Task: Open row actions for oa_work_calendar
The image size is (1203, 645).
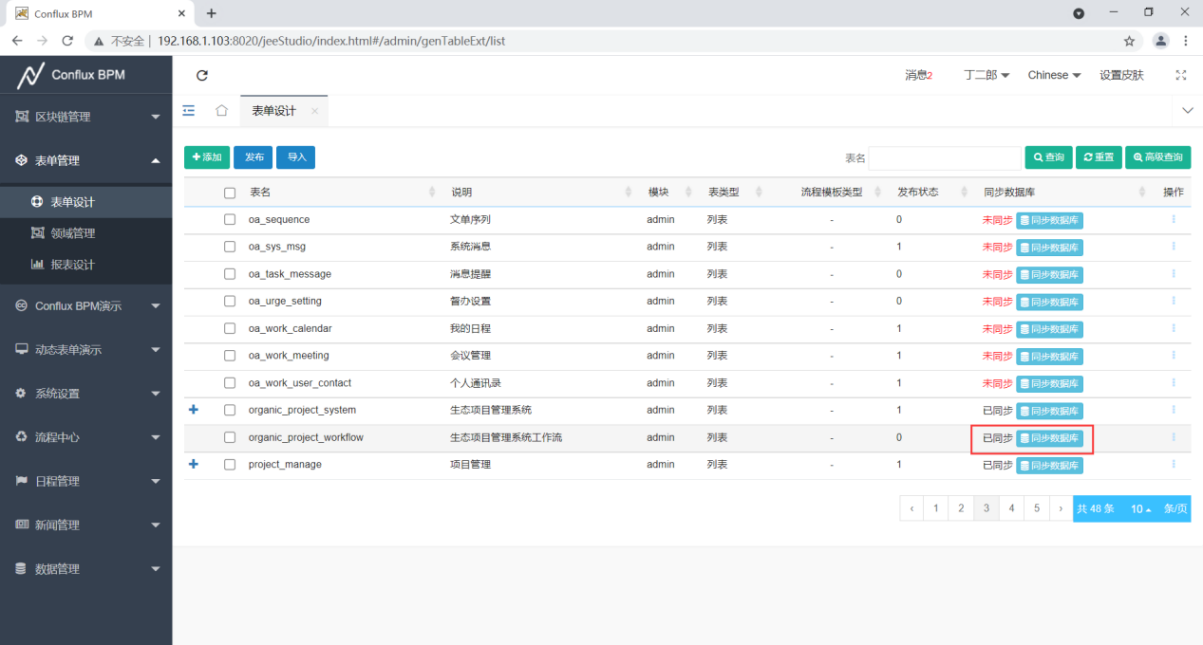Action: [1173, 328]
